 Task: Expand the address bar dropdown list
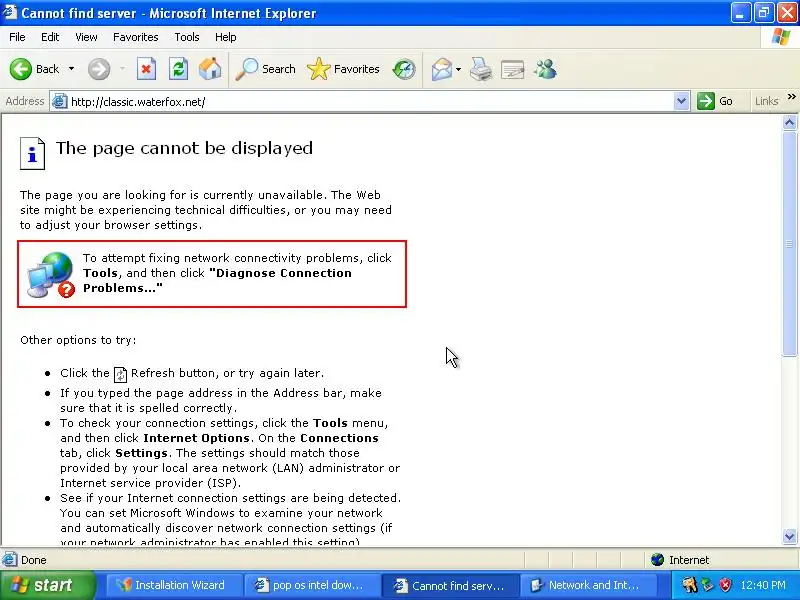coord(682,102)
